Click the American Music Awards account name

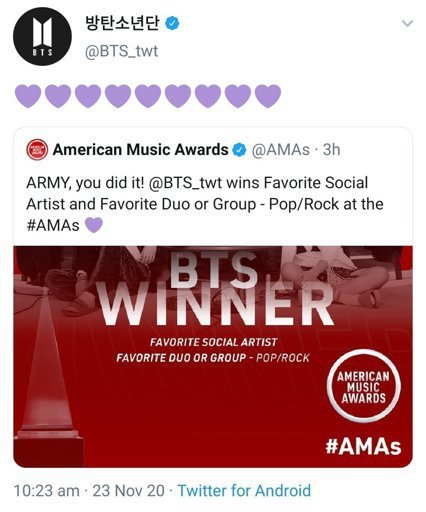pos(140,150)
